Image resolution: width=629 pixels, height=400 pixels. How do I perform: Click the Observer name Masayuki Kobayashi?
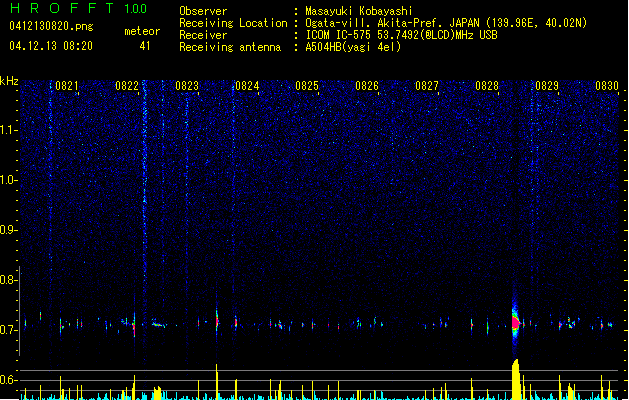[359, 11]
